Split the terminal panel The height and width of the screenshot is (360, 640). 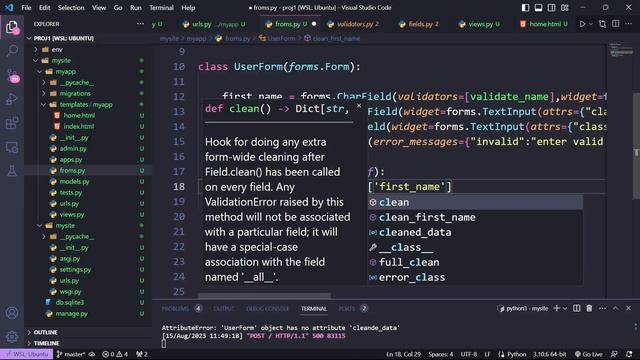(576, 309)
